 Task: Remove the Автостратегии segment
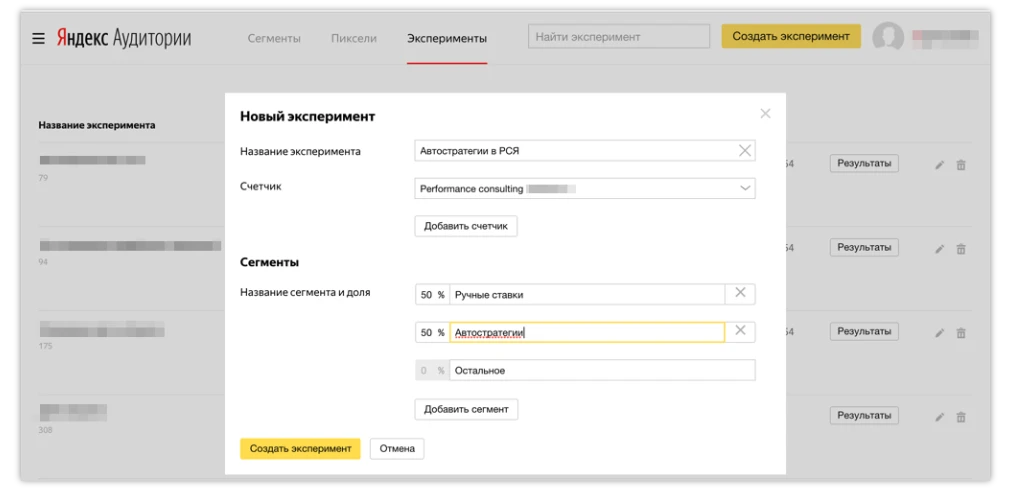point(740,332)
